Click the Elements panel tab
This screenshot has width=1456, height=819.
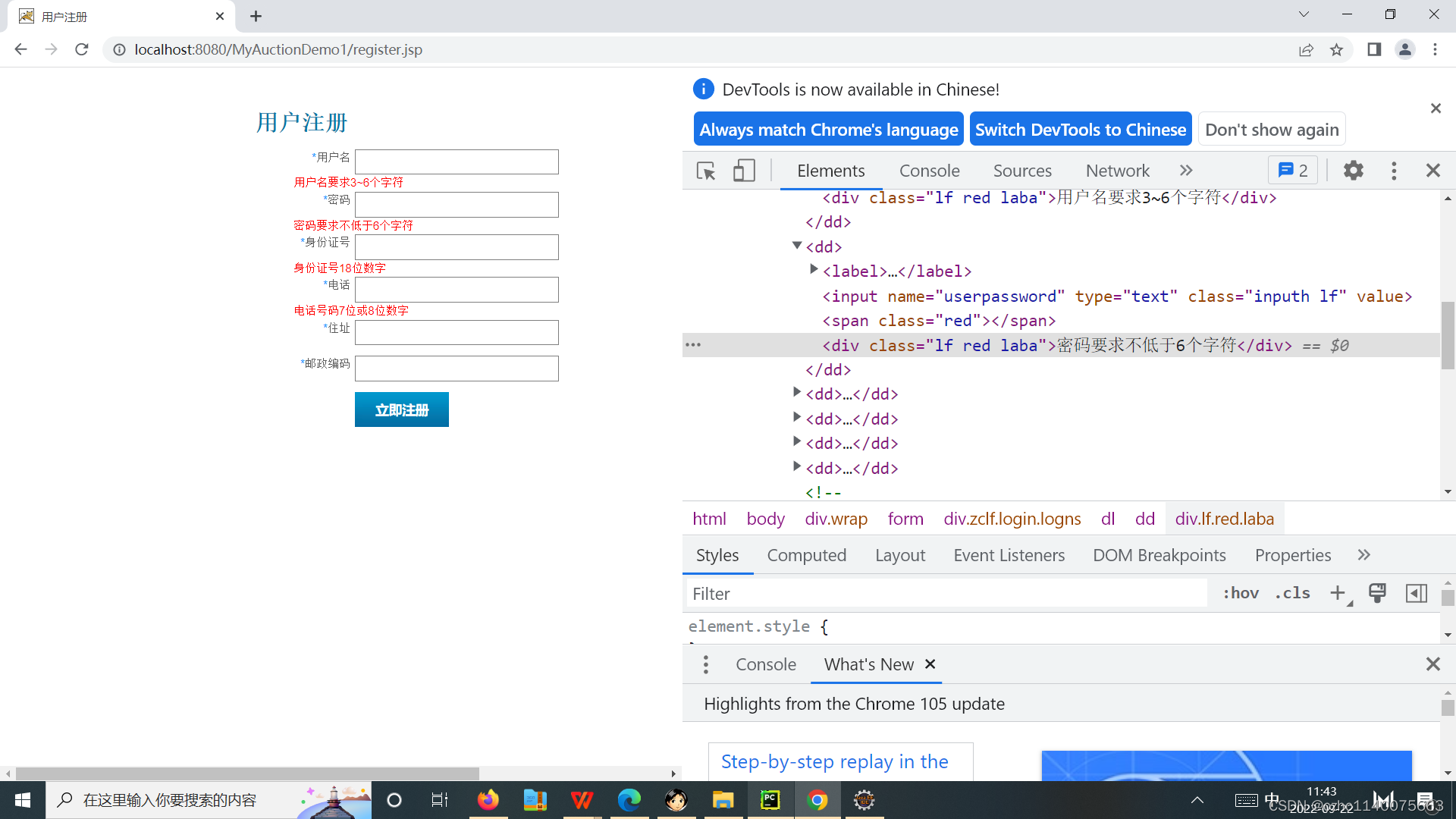[830, 170]
